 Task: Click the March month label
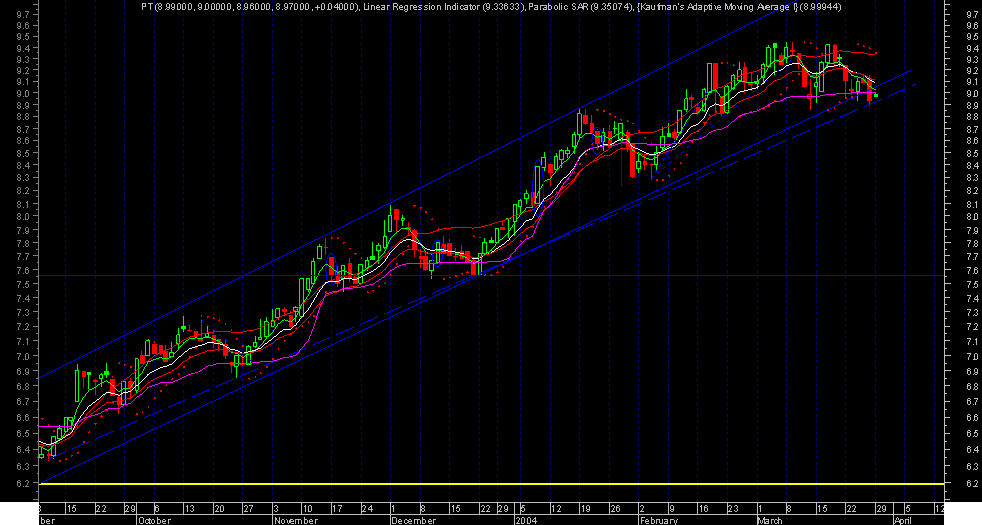coord(769,521)
